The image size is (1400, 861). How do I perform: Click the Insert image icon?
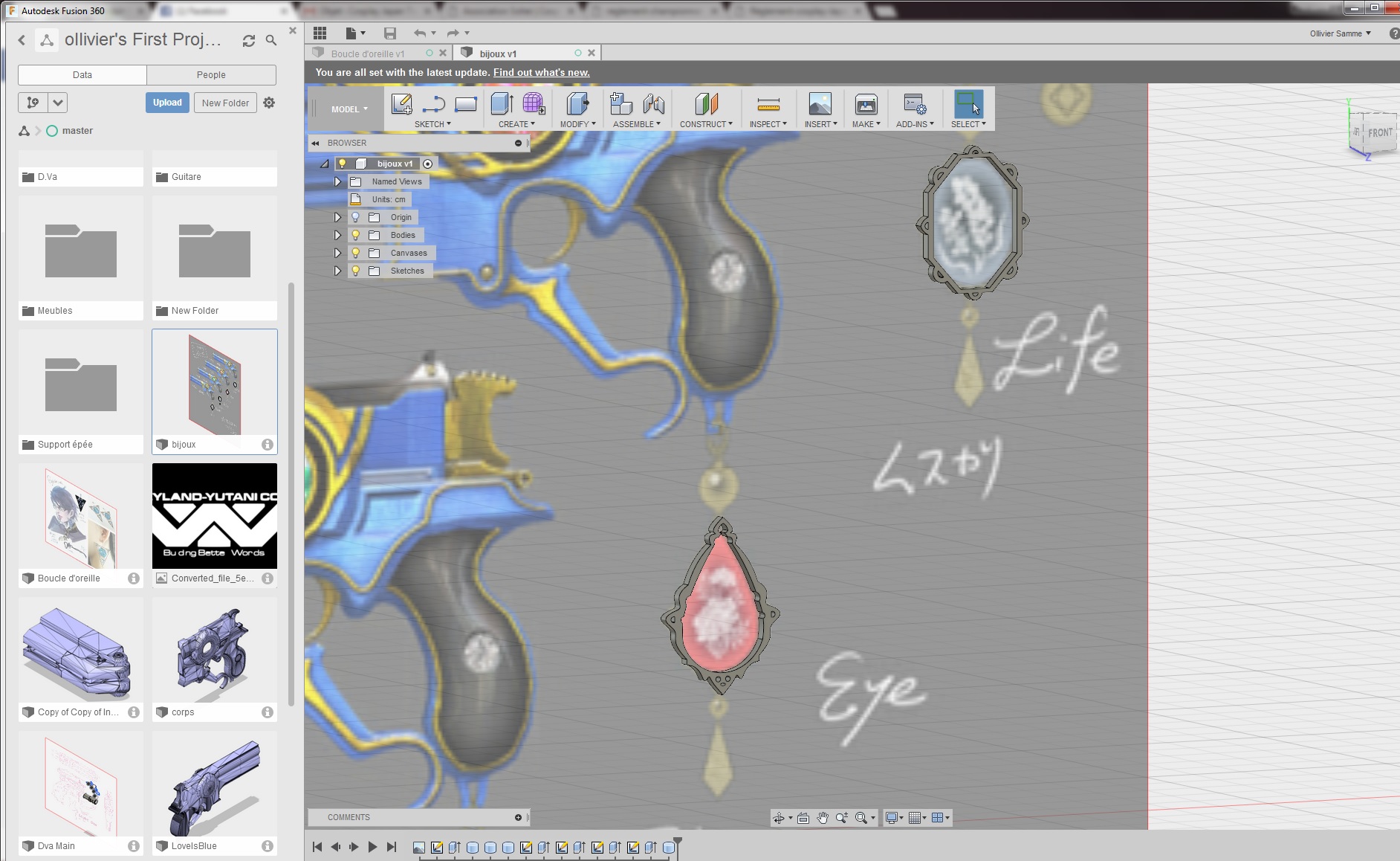(820, 104)
